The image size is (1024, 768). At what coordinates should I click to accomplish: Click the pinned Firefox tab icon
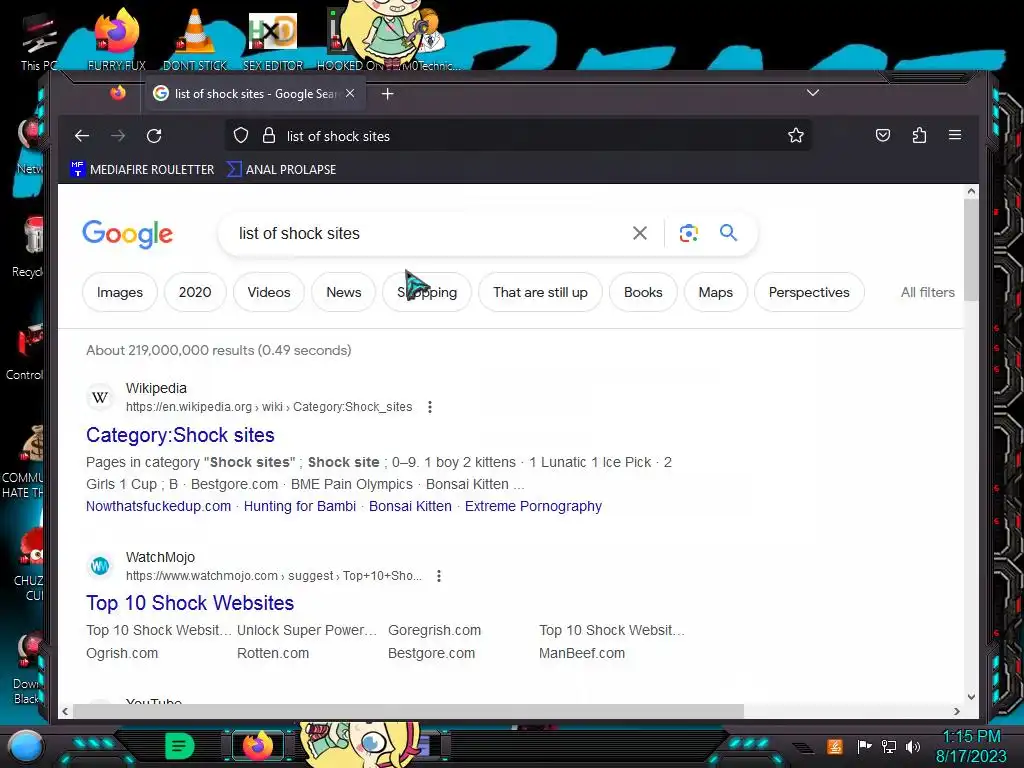click(118, 93)
